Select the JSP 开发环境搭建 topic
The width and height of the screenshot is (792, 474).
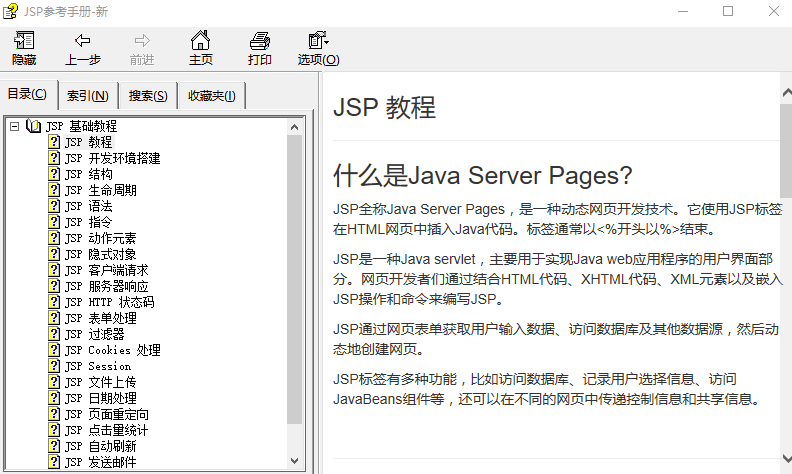click(112, 158)
